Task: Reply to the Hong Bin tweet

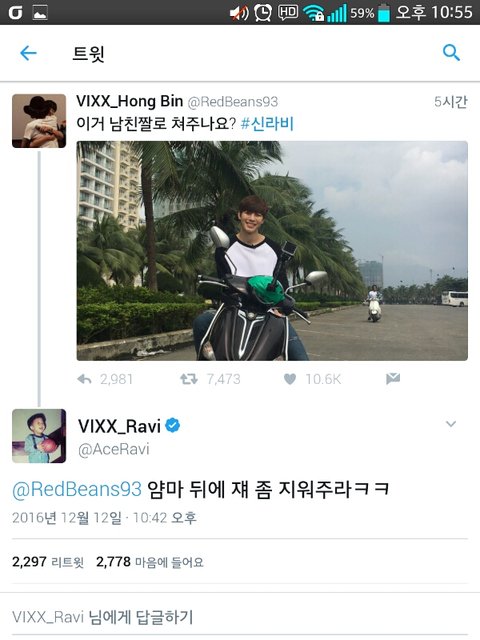Action: click(x=84, y=380)
